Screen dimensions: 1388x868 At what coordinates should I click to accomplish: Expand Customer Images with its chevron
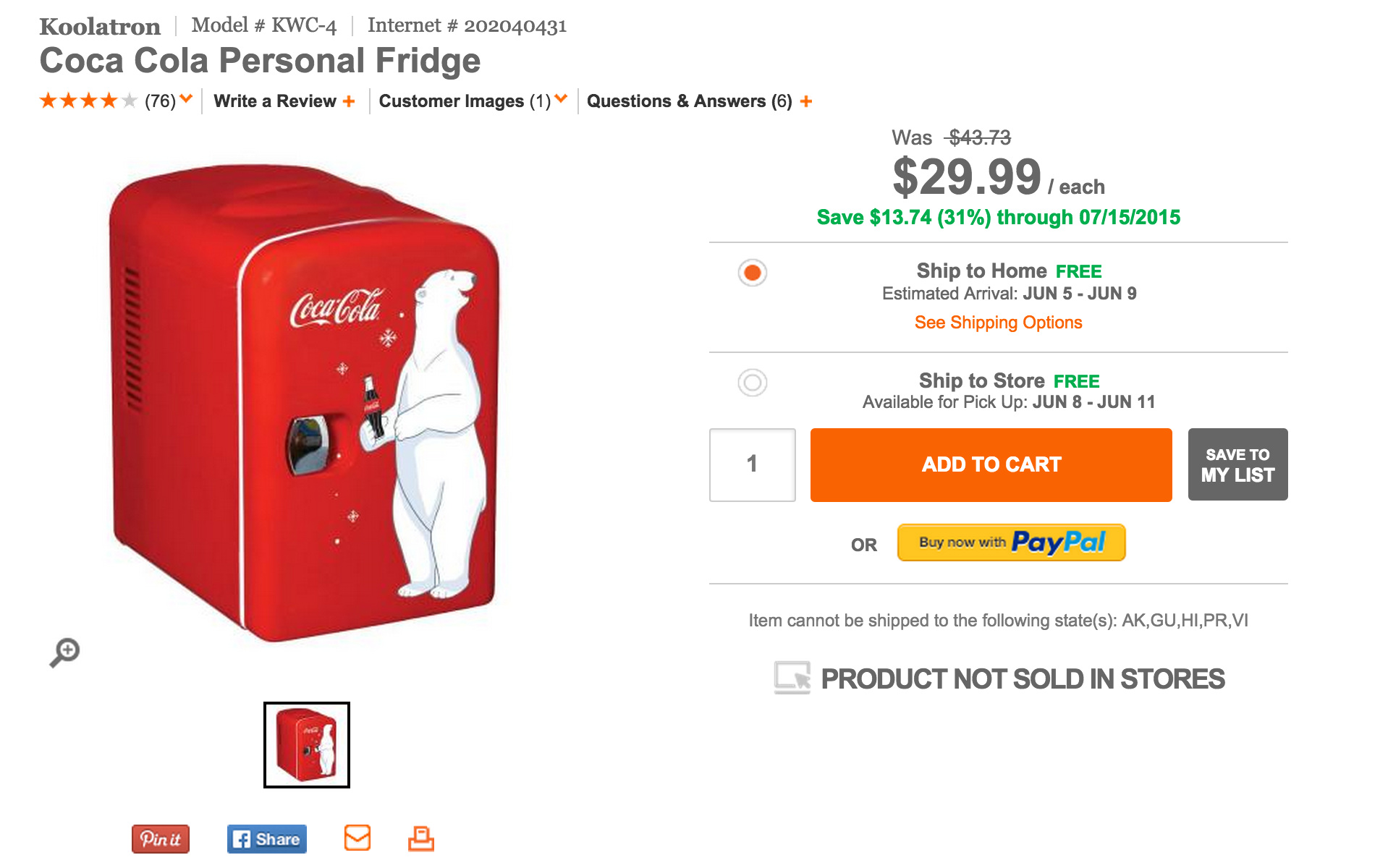[562, 101]
